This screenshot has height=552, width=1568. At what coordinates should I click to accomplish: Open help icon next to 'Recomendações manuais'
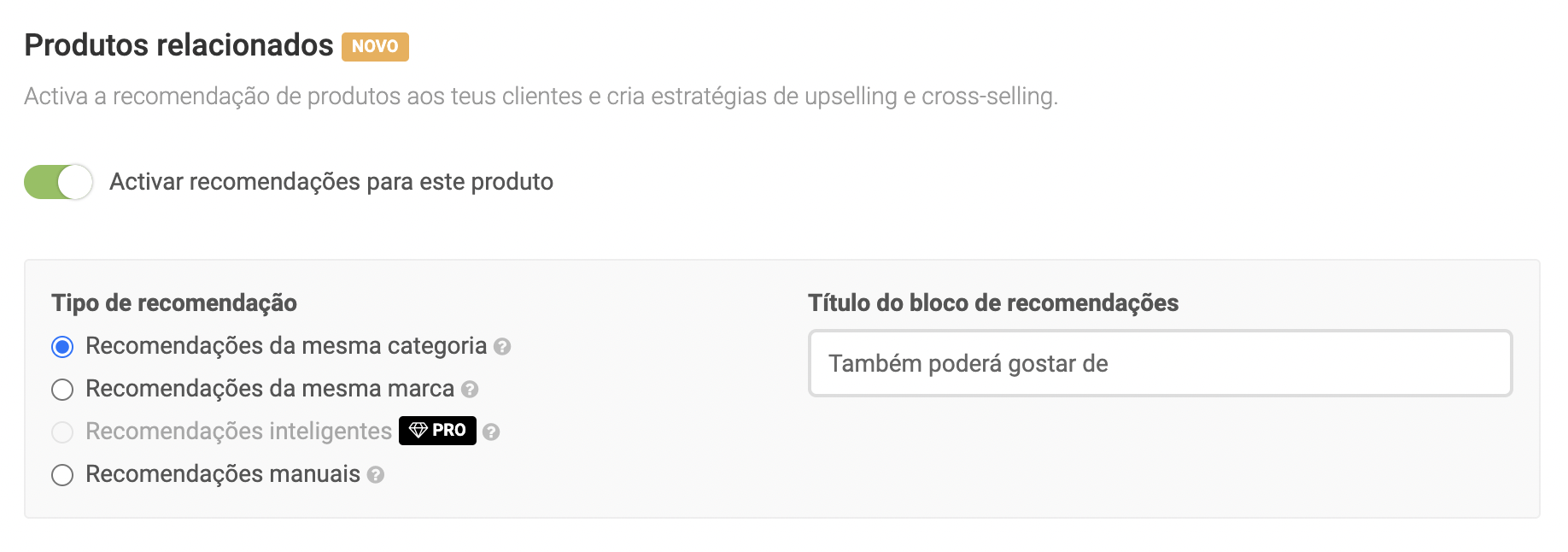(376, 475)
